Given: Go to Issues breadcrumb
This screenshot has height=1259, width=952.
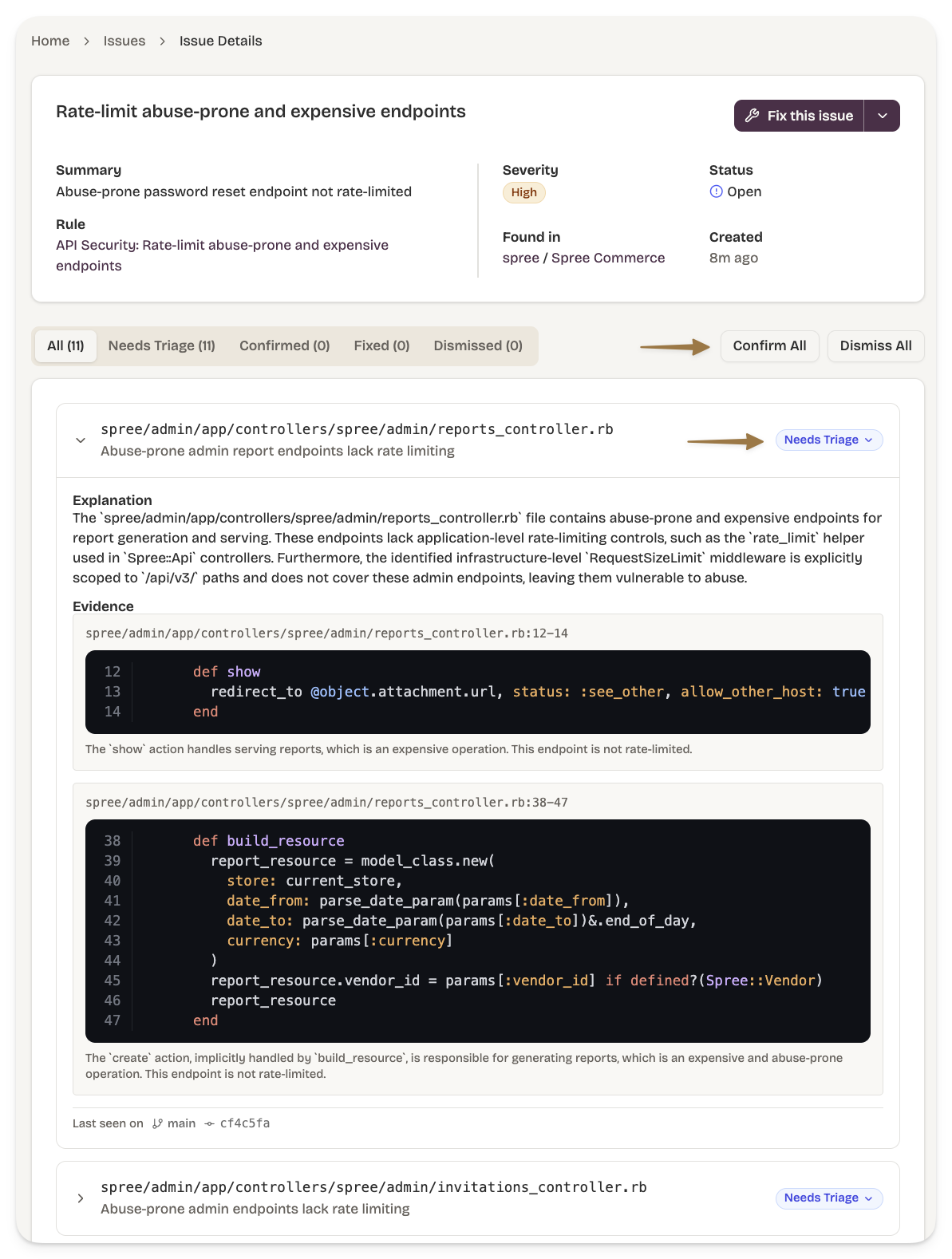Looking at the screenshot, I should (124, 41).
